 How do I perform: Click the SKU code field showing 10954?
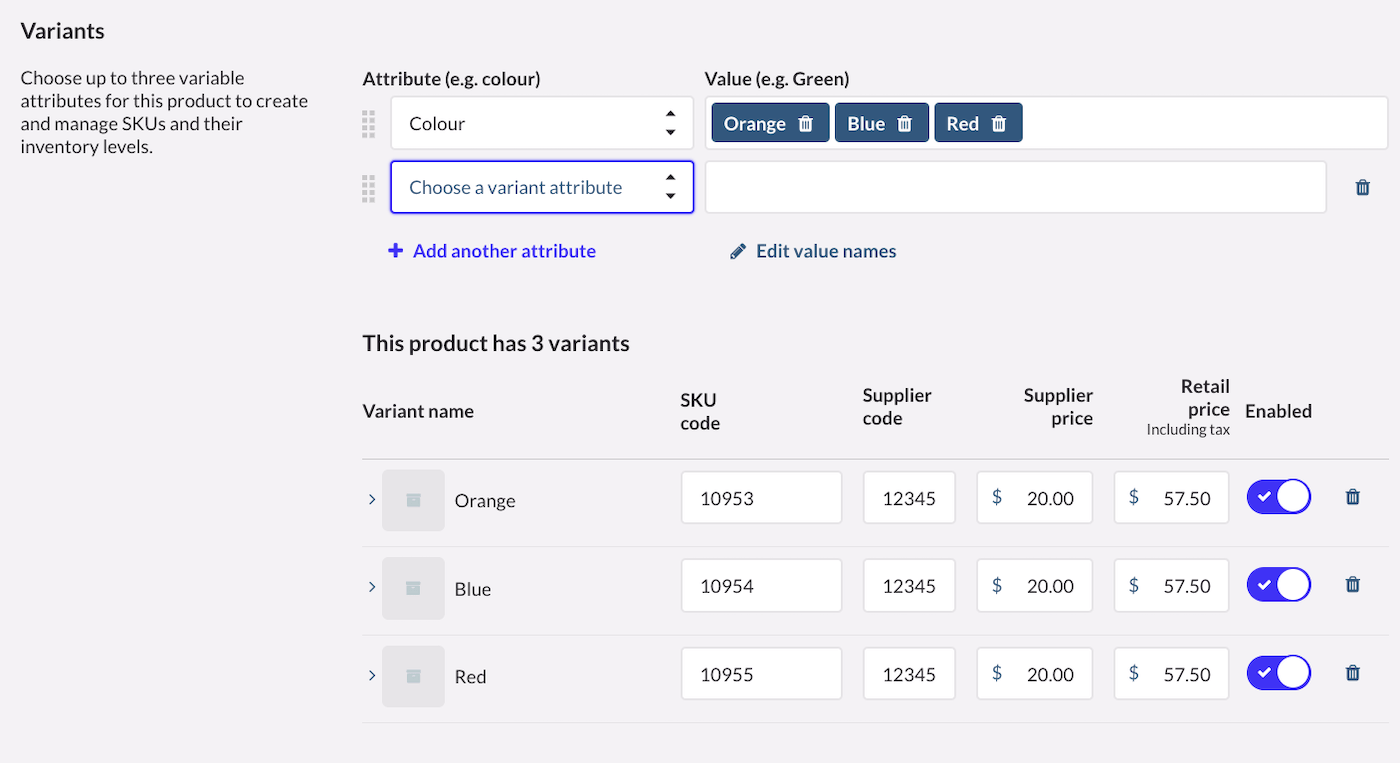click(x=761, y=586)
